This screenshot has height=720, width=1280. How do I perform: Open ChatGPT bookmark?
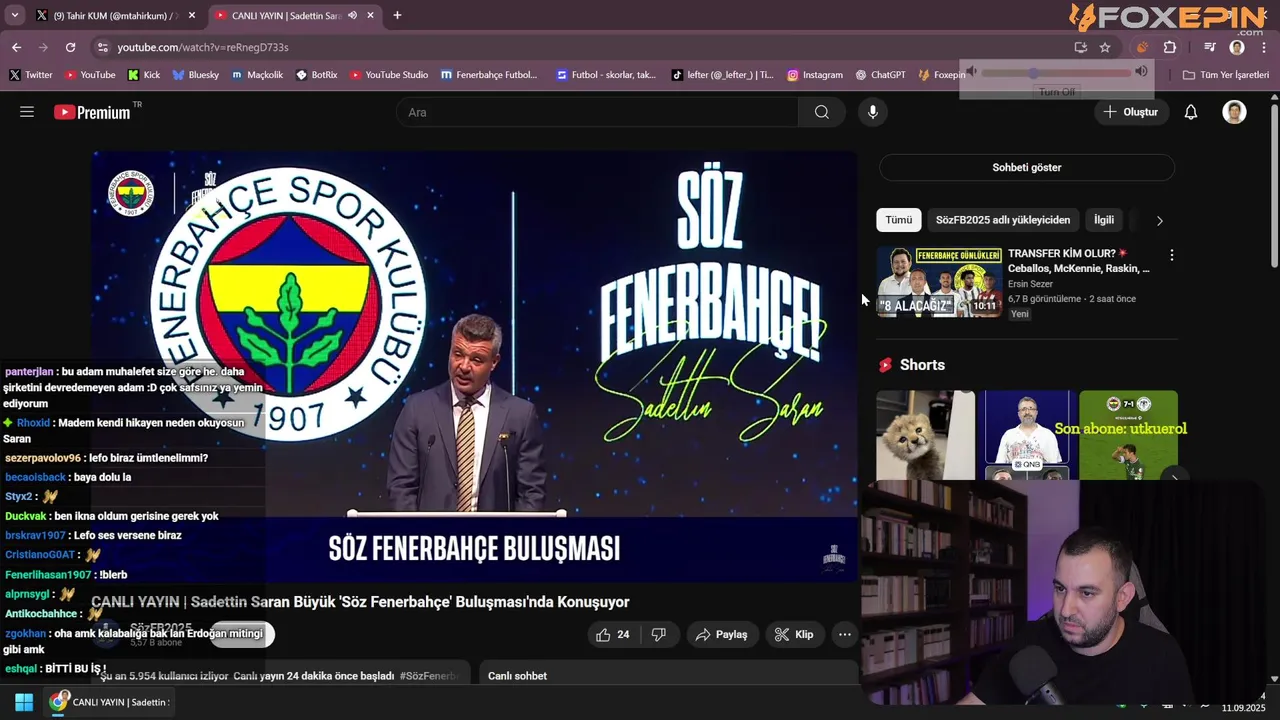click(881, 75)
